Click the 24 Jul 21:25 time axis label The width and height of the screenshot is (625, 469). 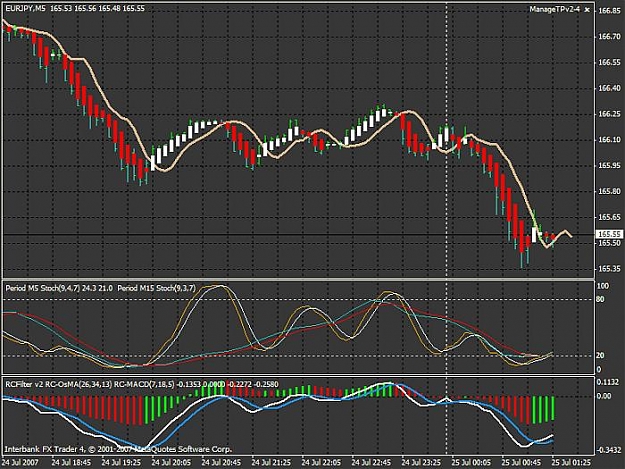coord(271,462)
